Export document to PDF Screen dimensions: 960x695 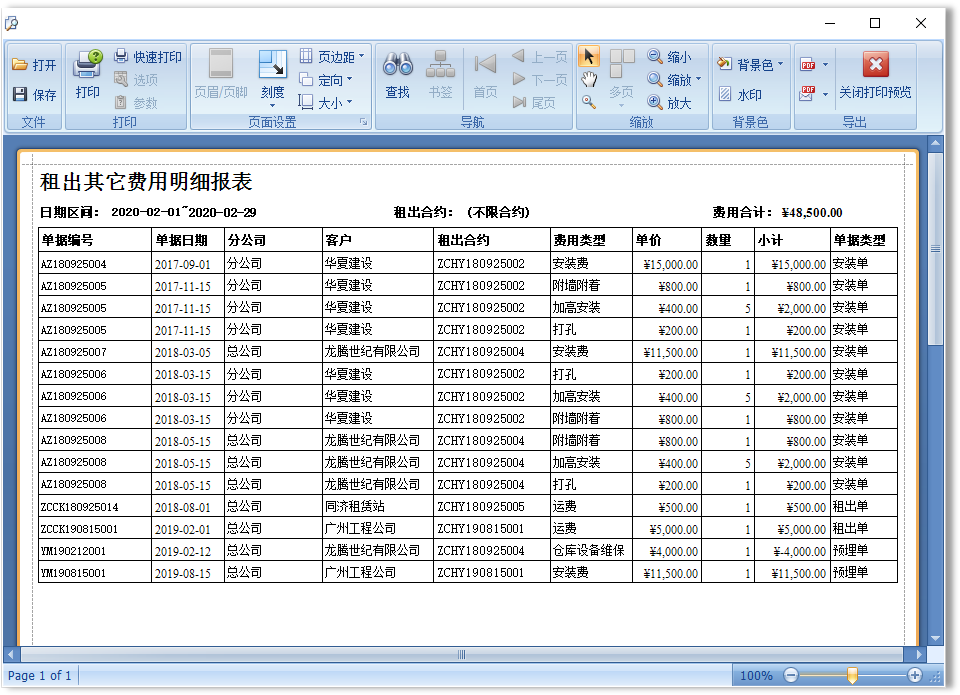[x=808, y=64]
